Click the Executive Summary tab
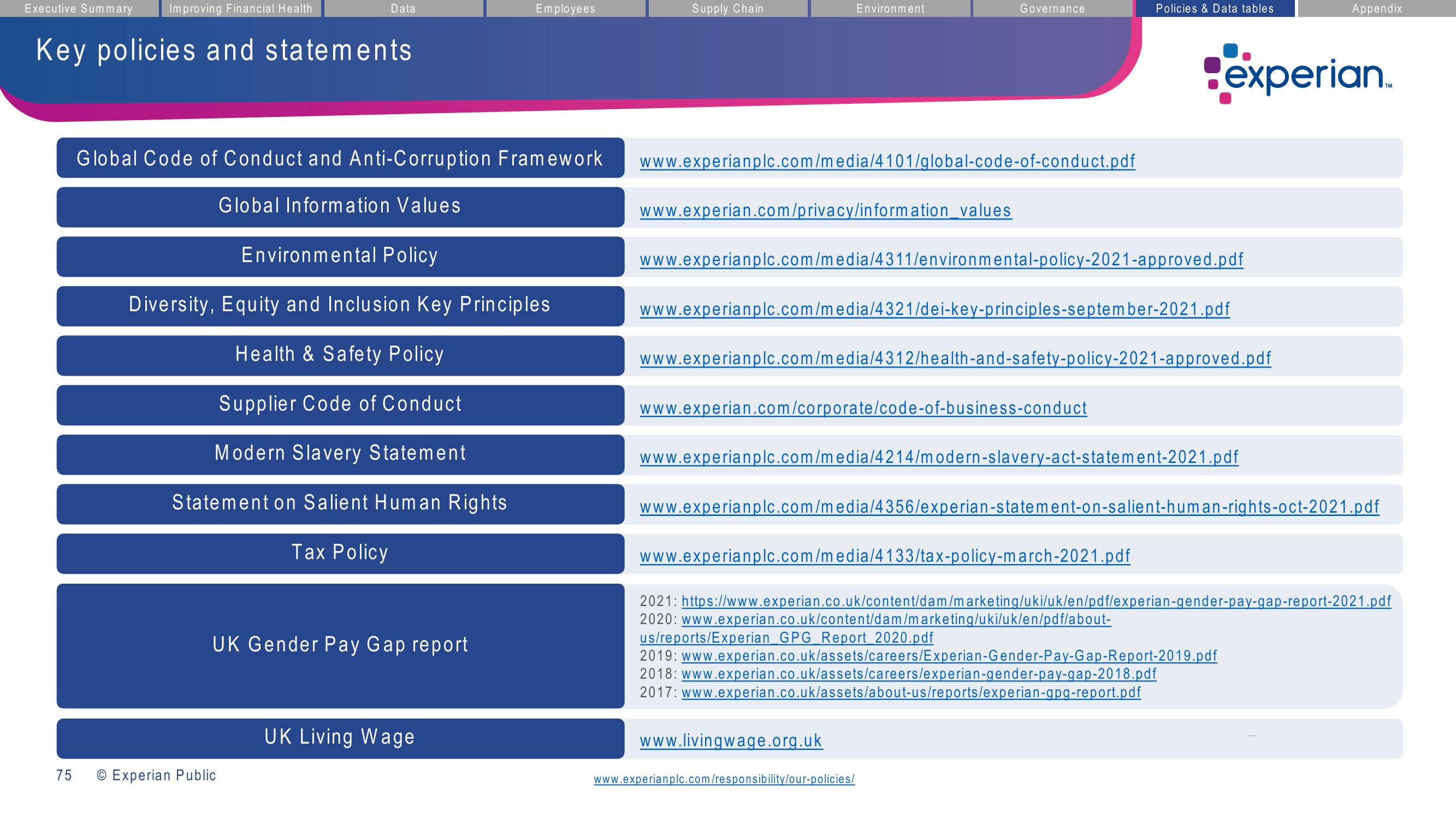This screenshot has height=819, width=1456. 77,7
